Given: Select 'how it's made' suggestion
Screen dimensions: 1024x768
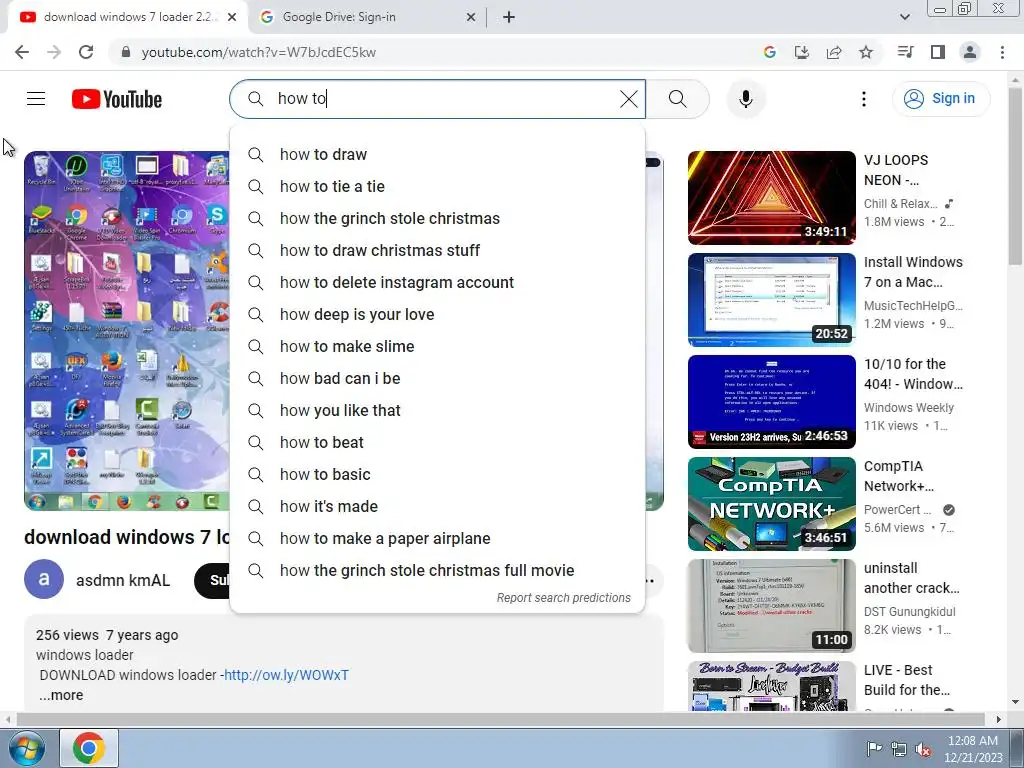Looking at the screenshot, I should (438, 506).
